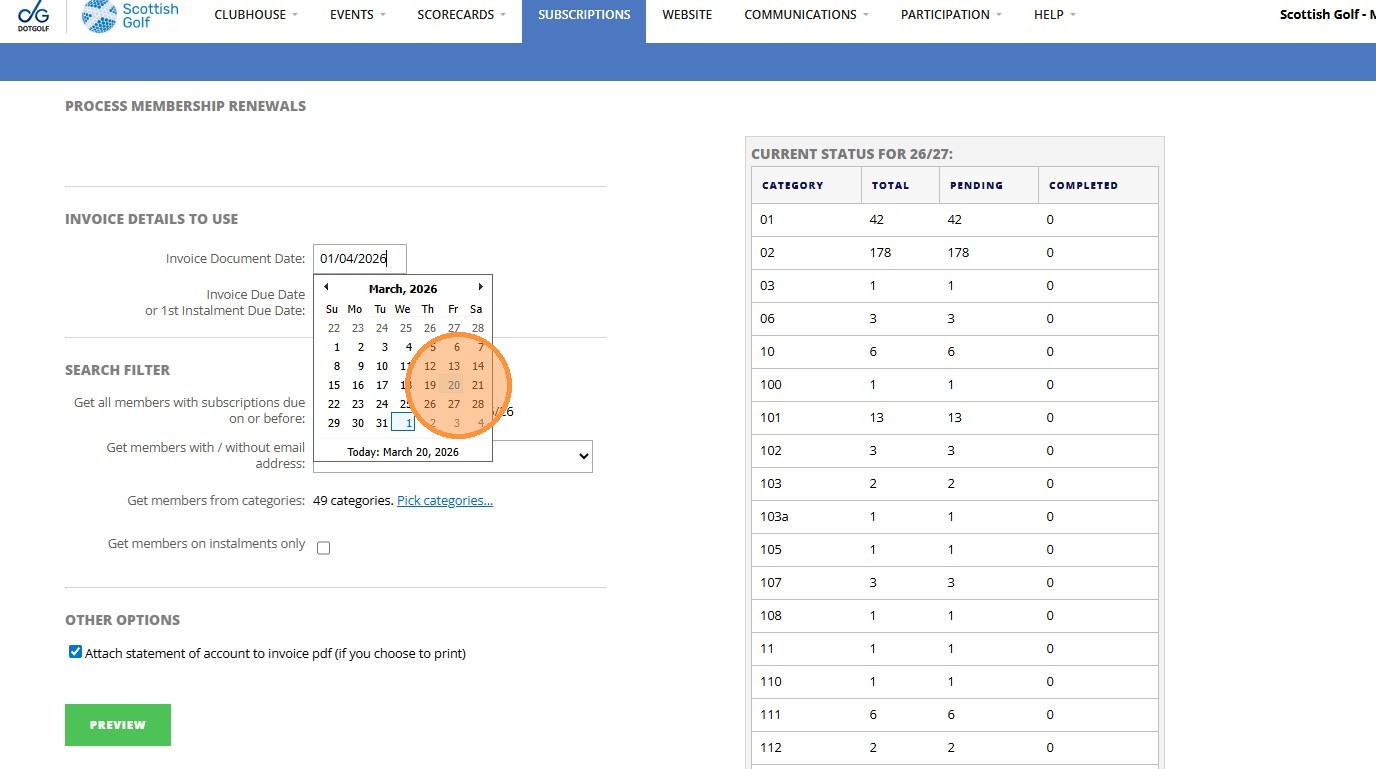
Task: Expand the SCORECARDS menu
Action: (x=461, y=15)
